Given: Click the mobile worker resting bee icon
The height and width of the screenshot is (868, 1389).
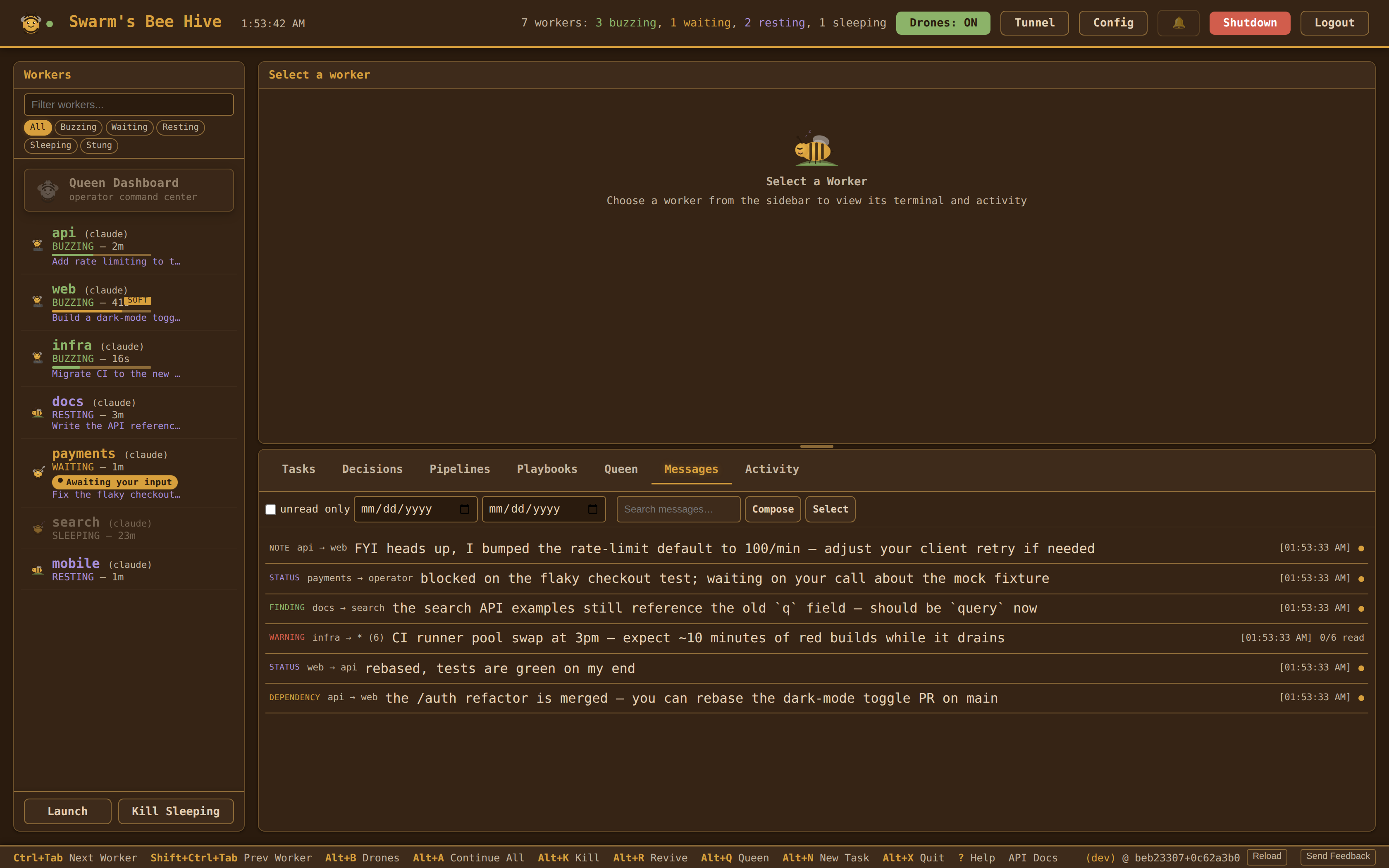Looking at the screenshot, I should (37, 570).
